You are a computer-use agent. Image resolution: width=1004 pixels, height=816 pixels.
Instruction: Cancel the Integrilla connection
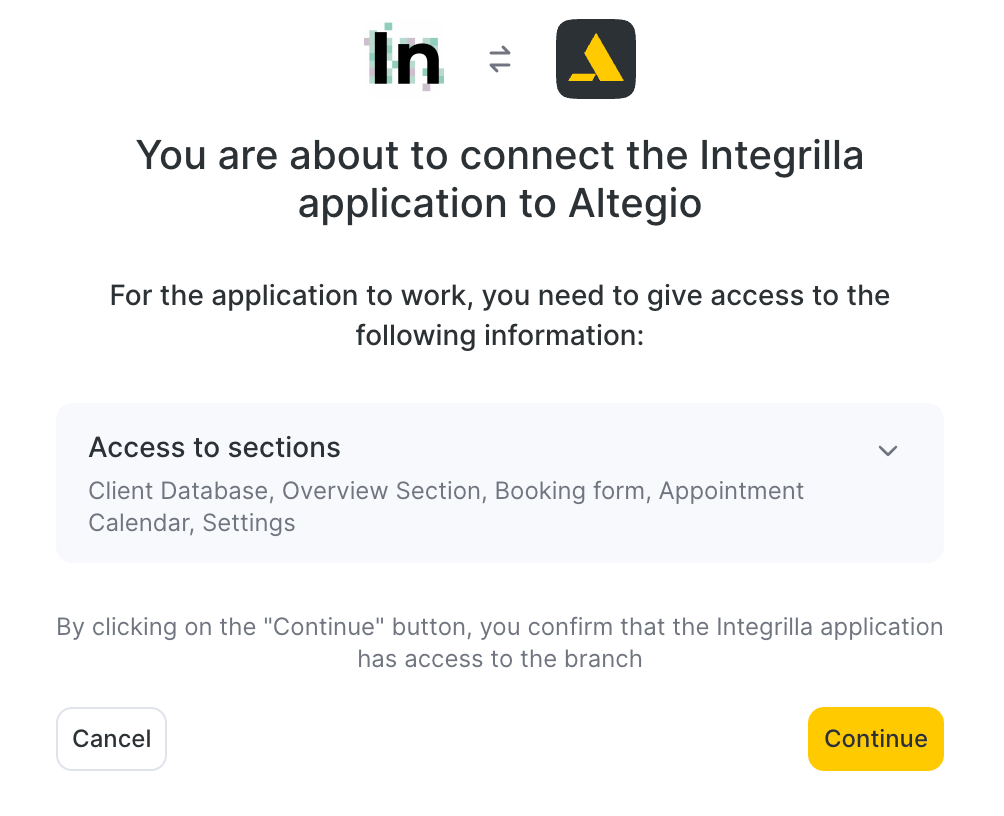pyautogui.click(x=111, y=738)
